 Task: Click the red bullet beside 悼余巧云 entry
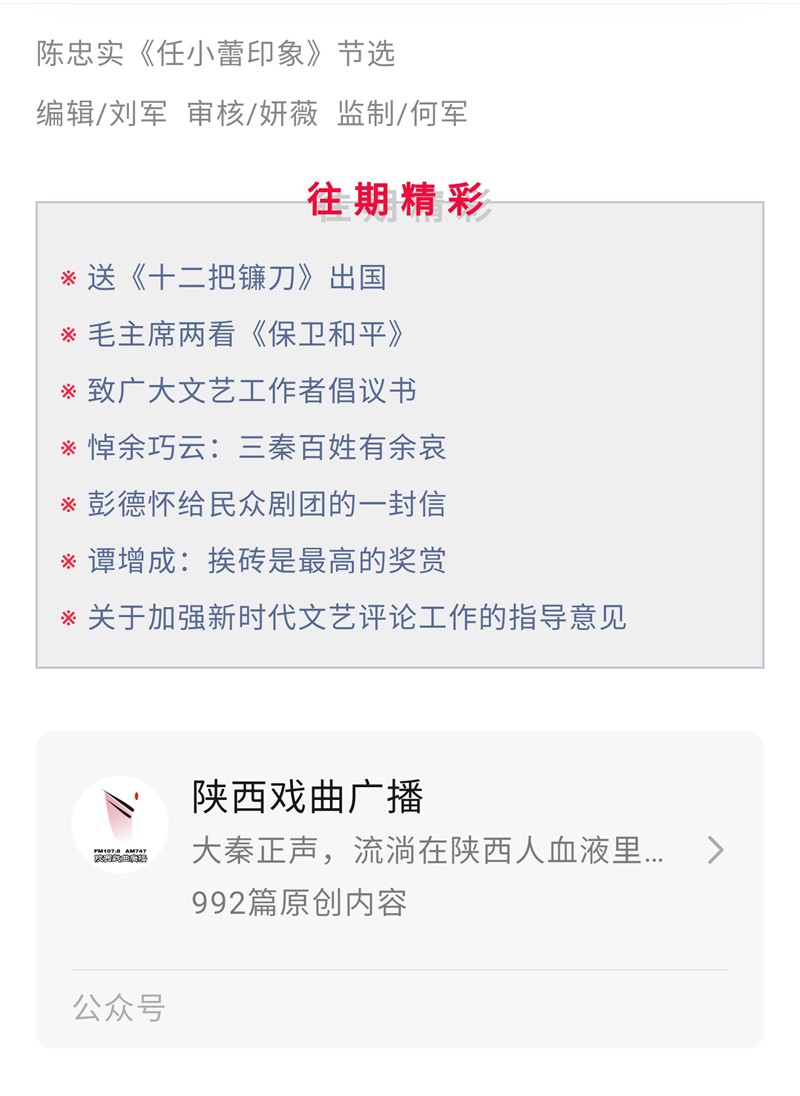pos(68,448)
